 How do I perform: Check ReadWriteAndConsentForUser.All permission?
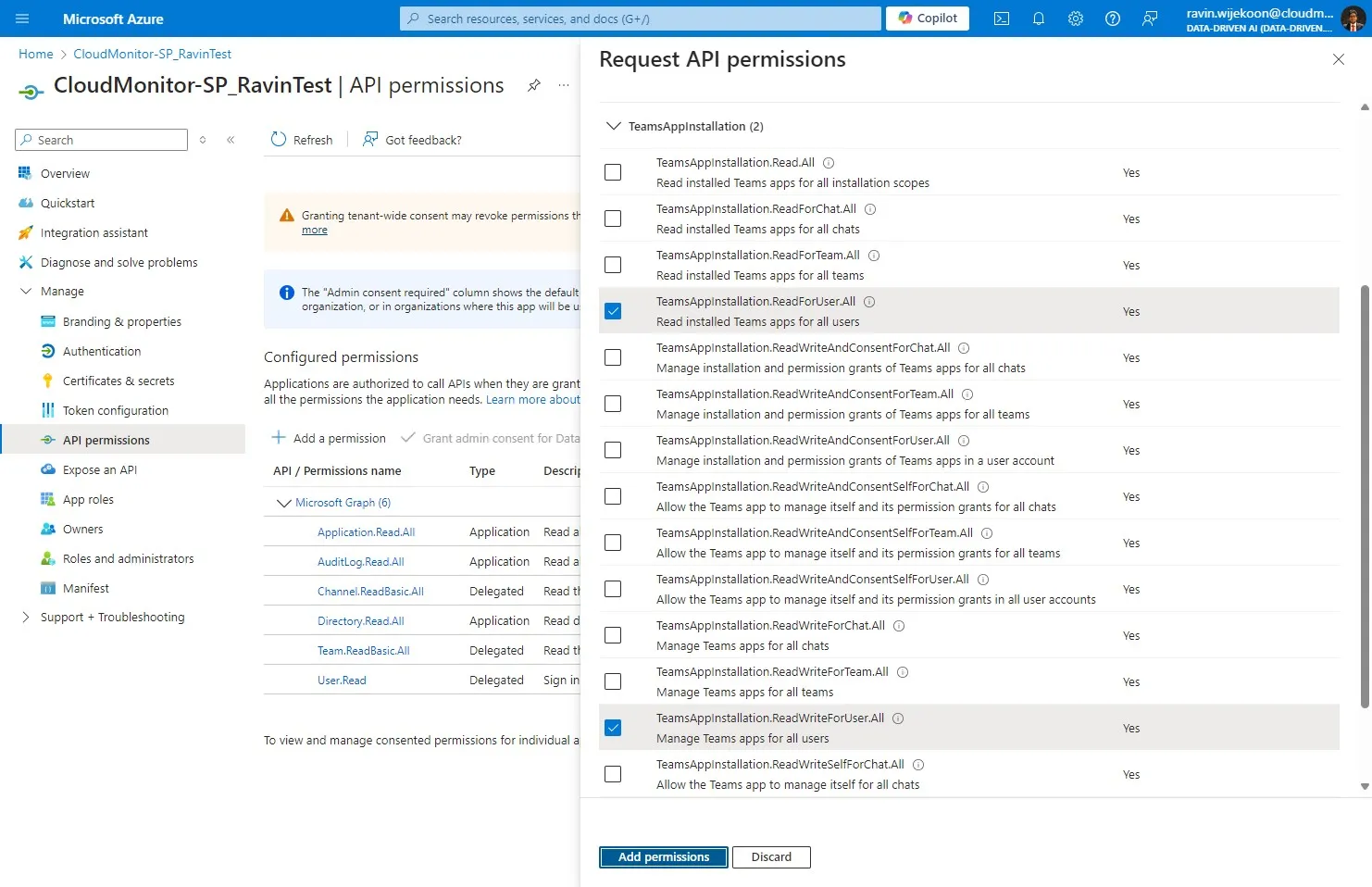(613, 450)
